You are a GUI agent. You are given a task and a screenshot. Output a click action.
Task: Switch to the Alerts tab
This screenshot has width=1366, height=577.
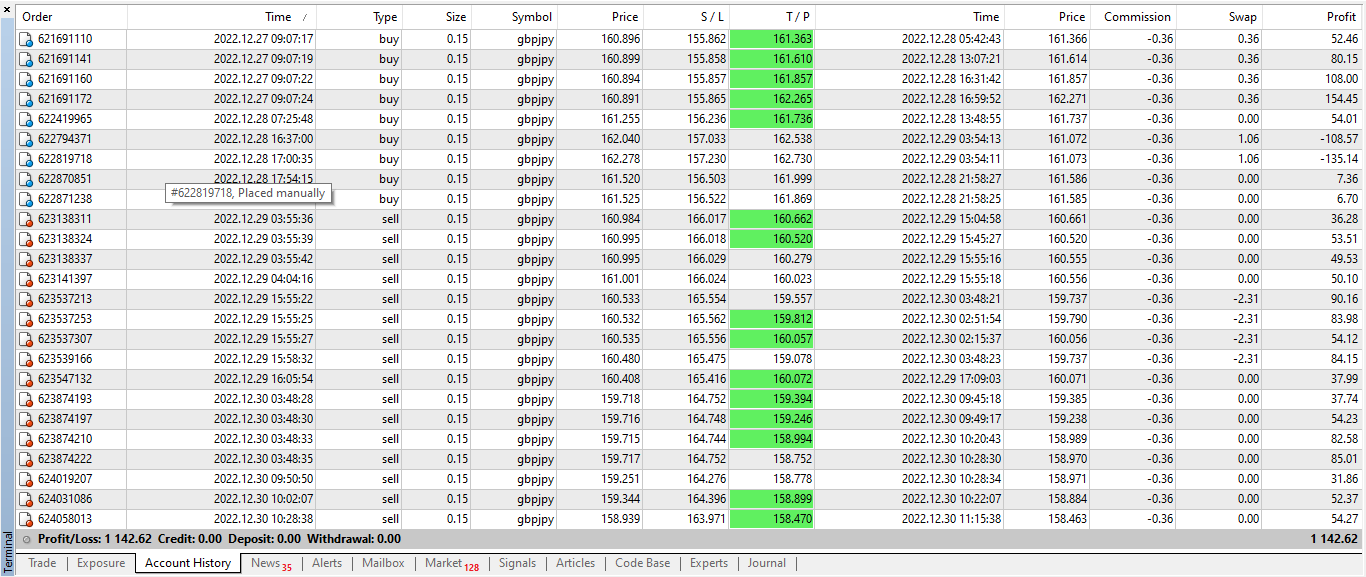coord(327,563)
